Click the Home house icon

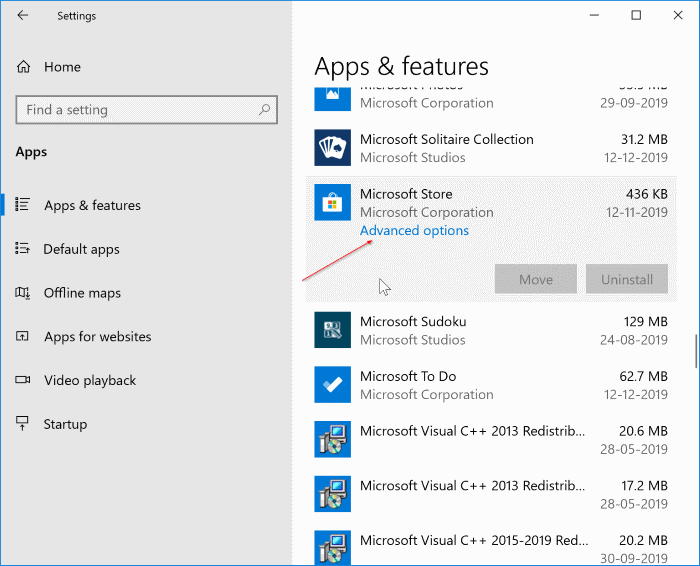pos(23,67)
